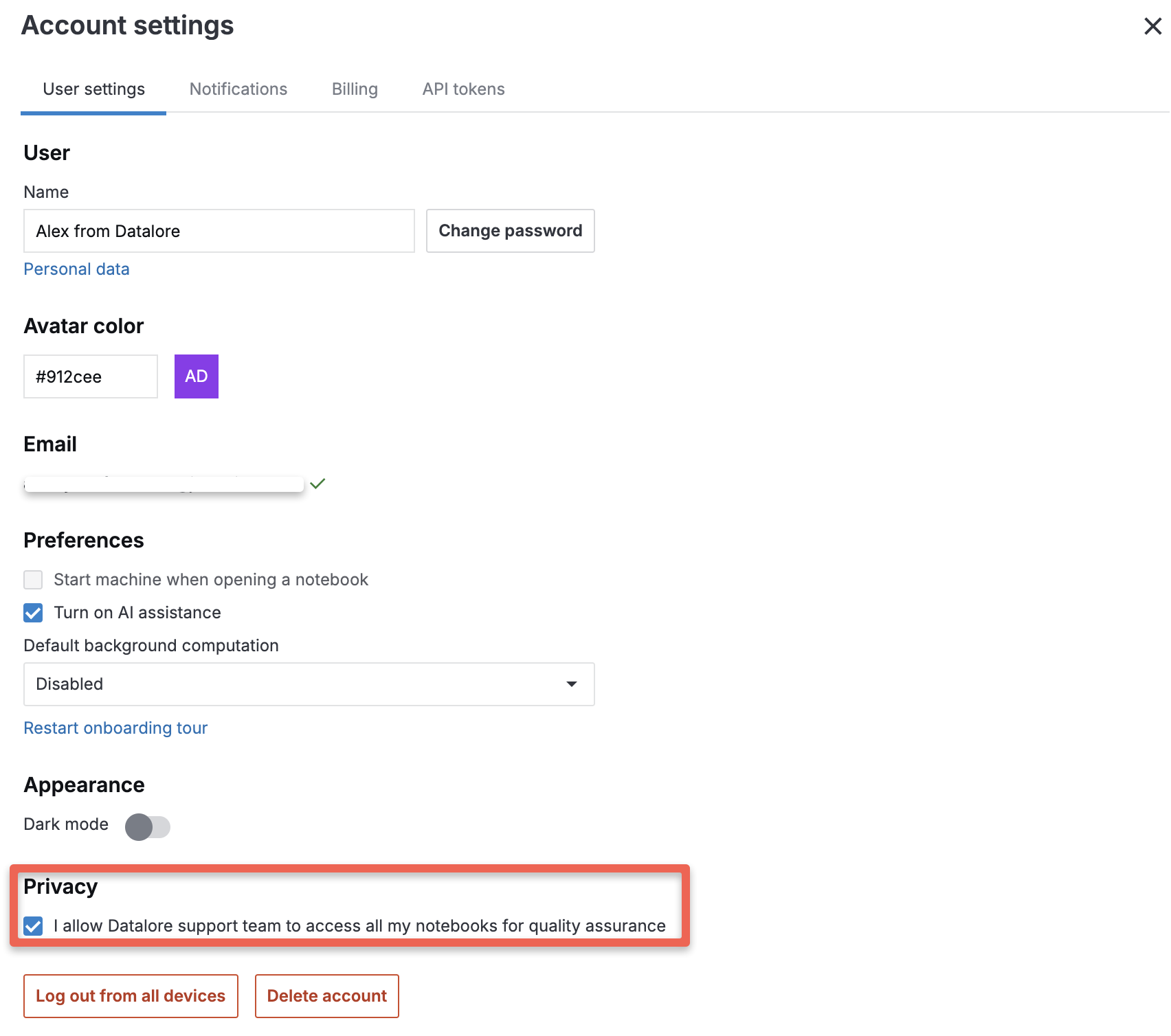This screenshot has height=1036, width=1171.
Task: Click Log out from all devices
Action: tap(131, 995)
